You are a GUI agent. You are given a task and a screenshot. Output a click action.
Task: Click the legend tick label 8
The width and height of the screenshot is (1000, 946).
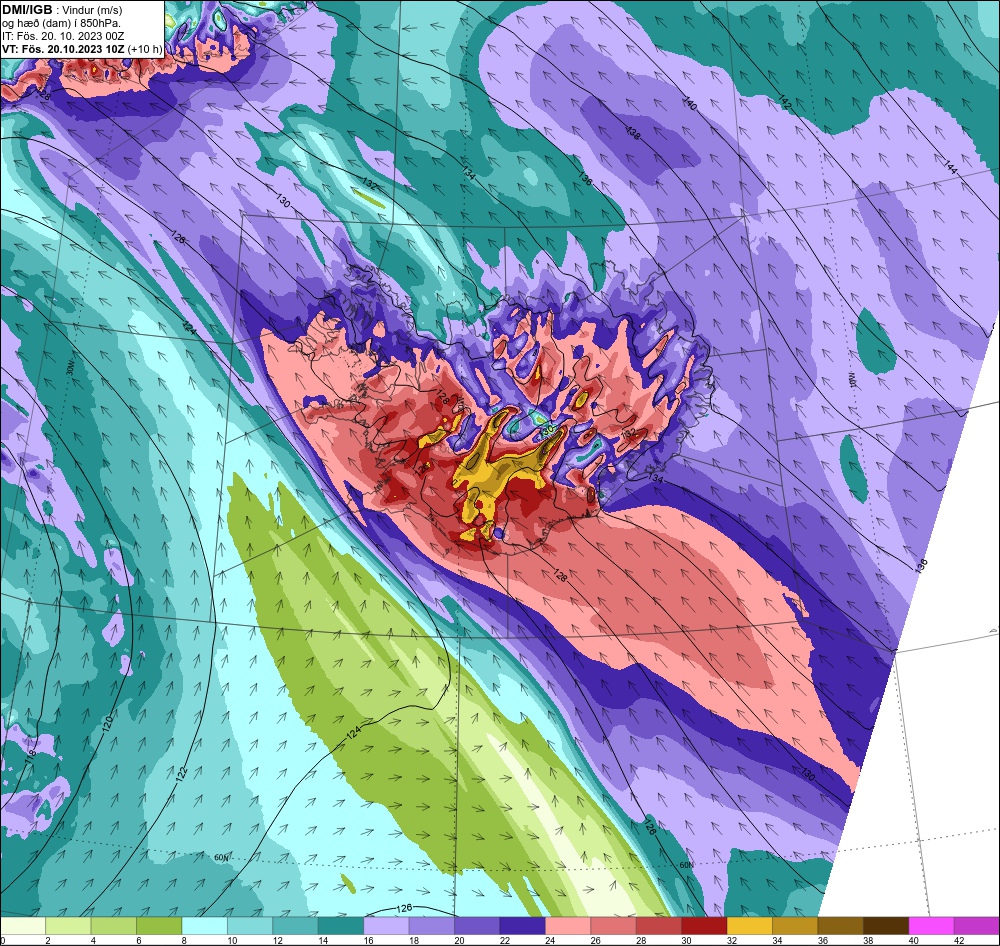(x=182, y=940)
